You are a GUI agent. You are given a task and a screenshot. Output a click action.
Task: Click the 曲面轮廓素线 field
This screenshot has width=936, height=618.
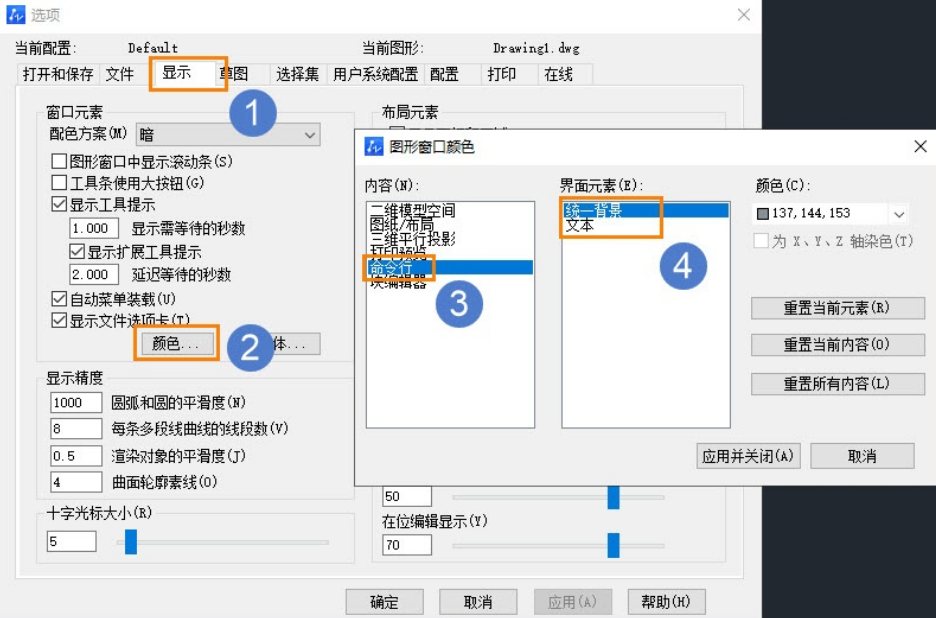pyautogui.click(x=76, y=482)
